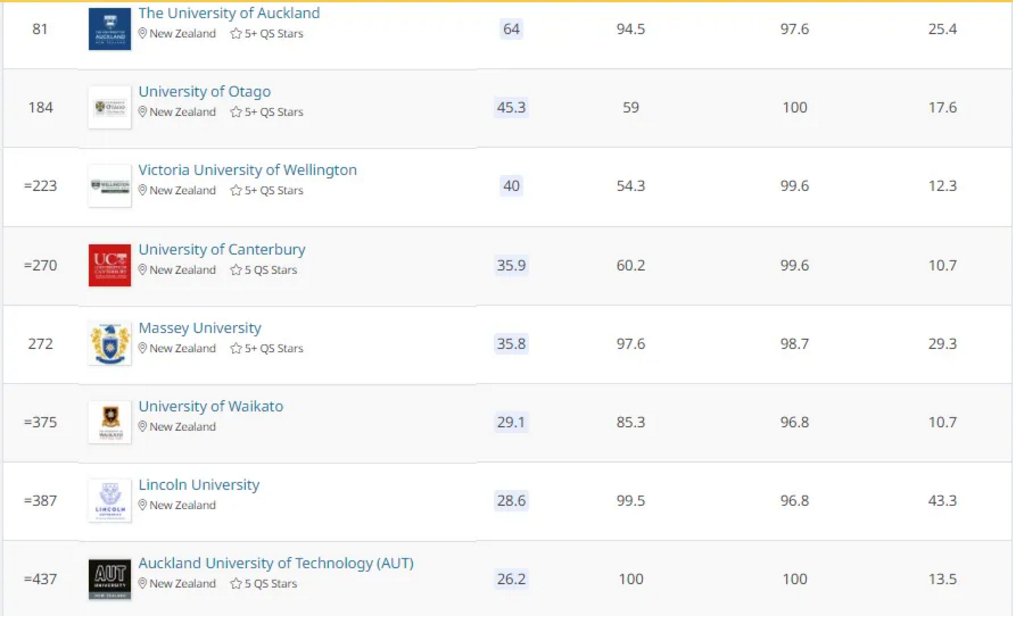The image size is (1013, 622).
Task: Open Massey University link
Action: click(x=200, y=328)
